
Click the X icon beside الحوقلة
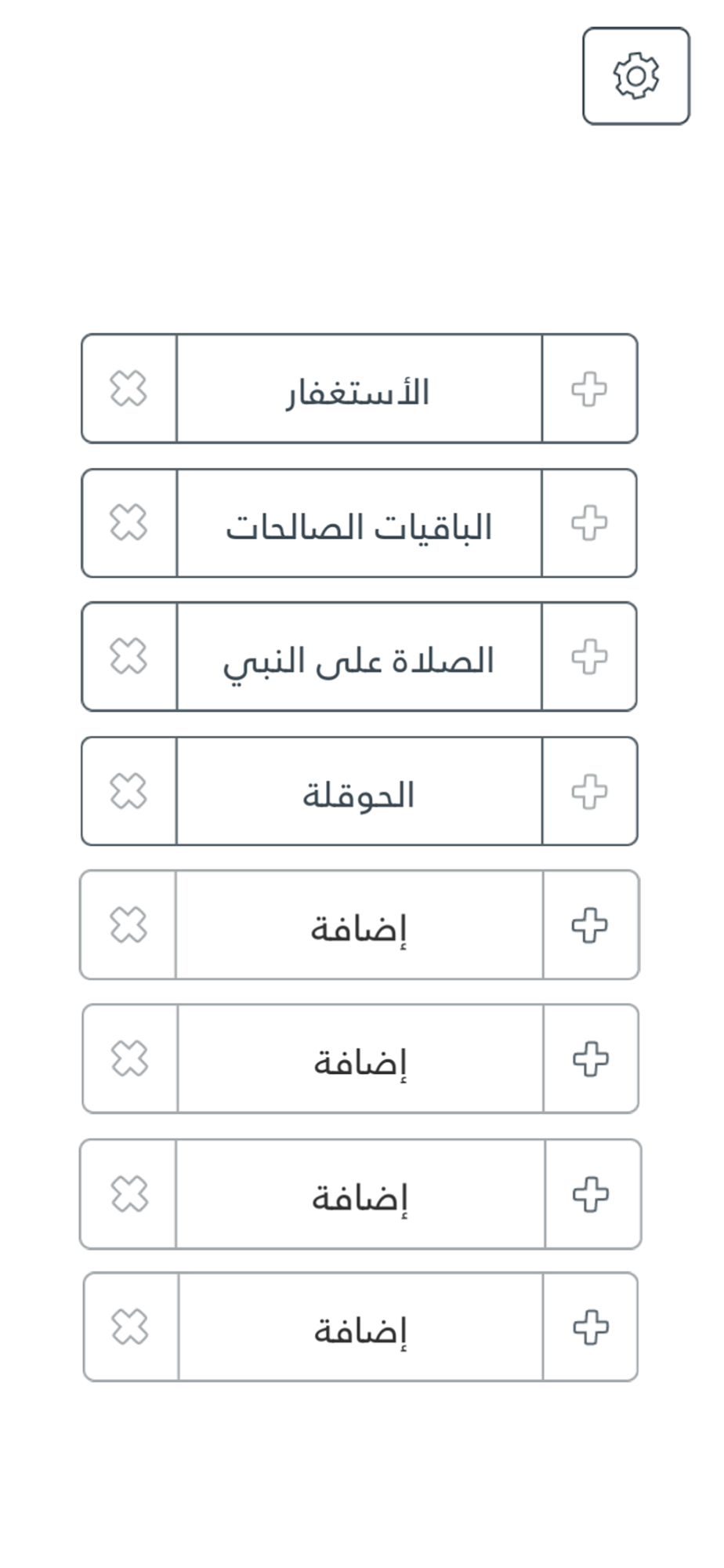pos(129,791)
